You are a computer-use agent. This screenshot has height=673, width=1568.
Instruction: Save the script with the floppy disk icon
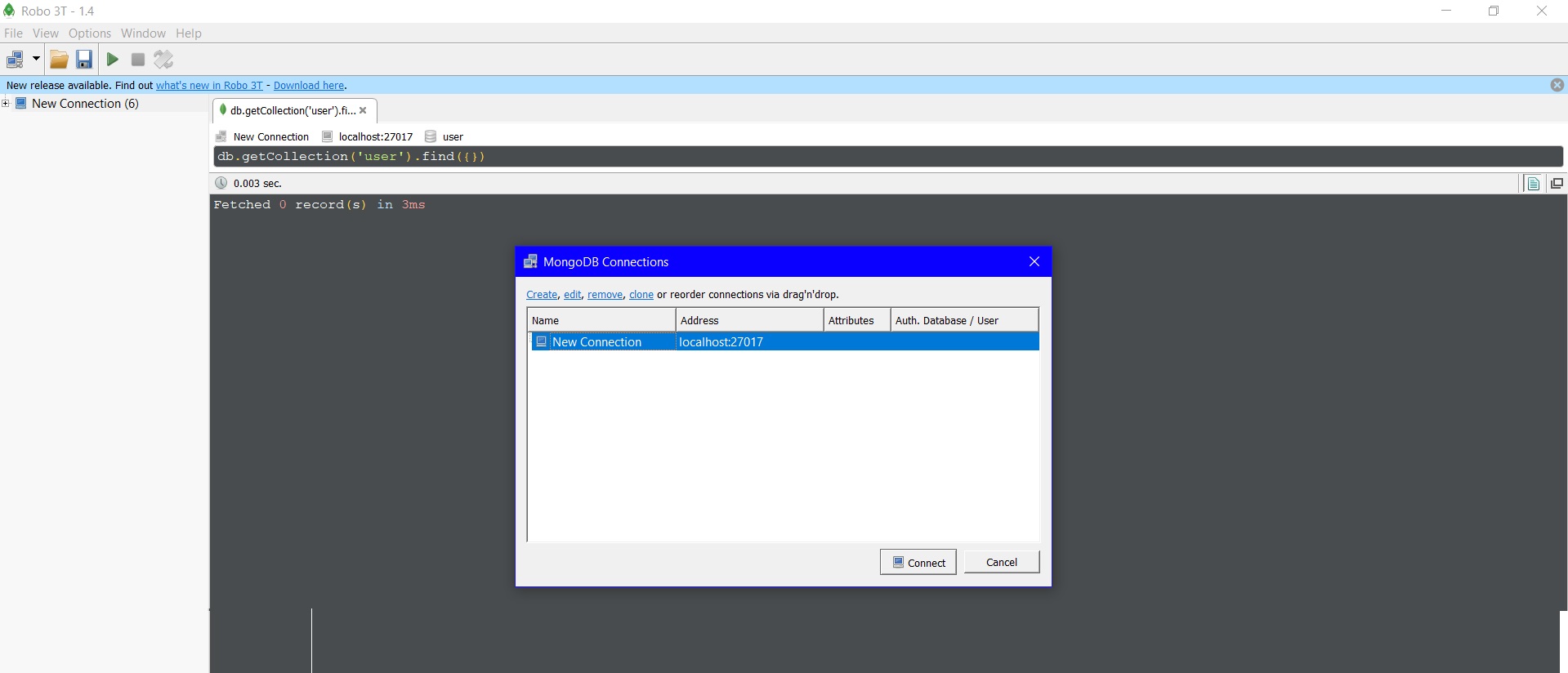(x=84, y=60)
